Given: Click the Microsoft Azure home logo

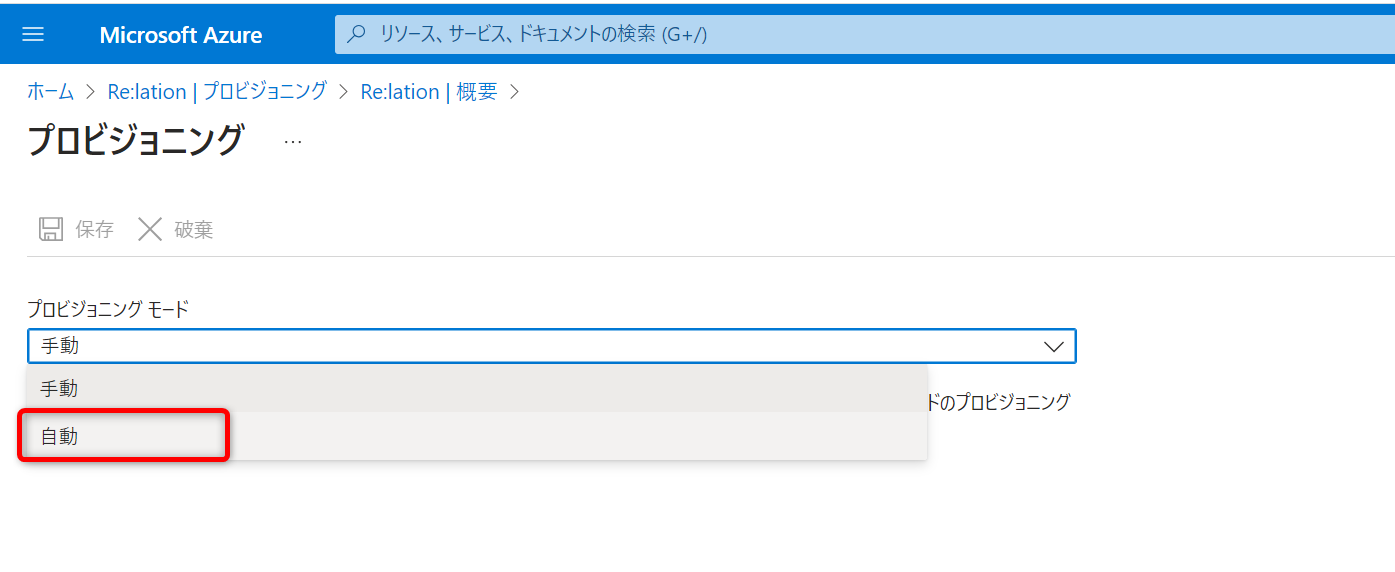Looking at the screenshot, I should coord(181,35).
